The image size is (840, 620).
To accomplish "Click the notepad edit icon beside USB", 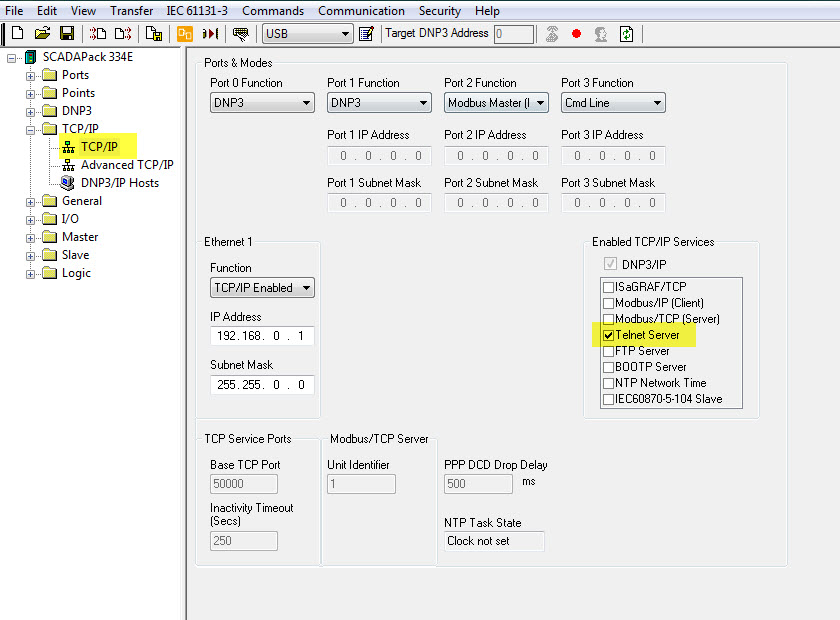I will coord(366,34).
